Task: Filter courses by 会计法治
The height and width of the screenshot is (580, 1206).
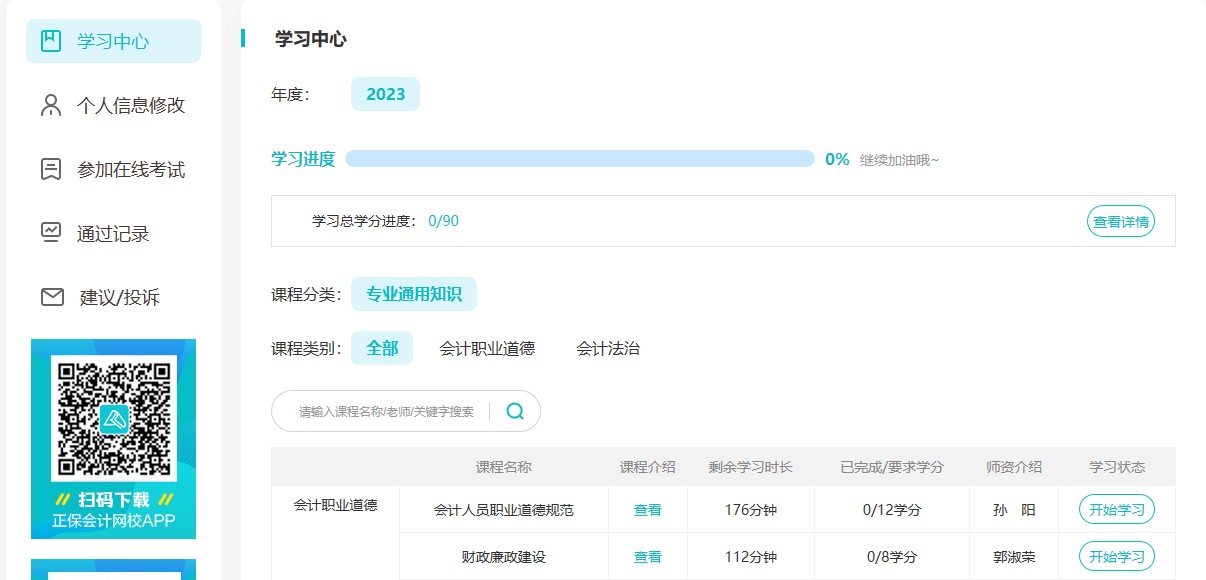Action: coord(607,348)
